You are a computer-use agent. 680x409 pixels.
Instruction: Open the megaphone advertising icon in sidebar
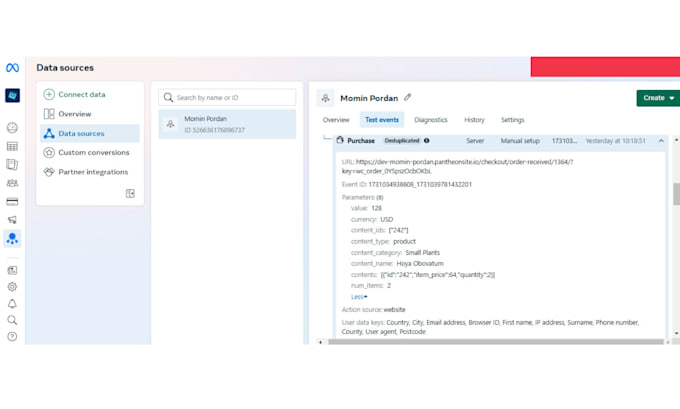[12, 220]
